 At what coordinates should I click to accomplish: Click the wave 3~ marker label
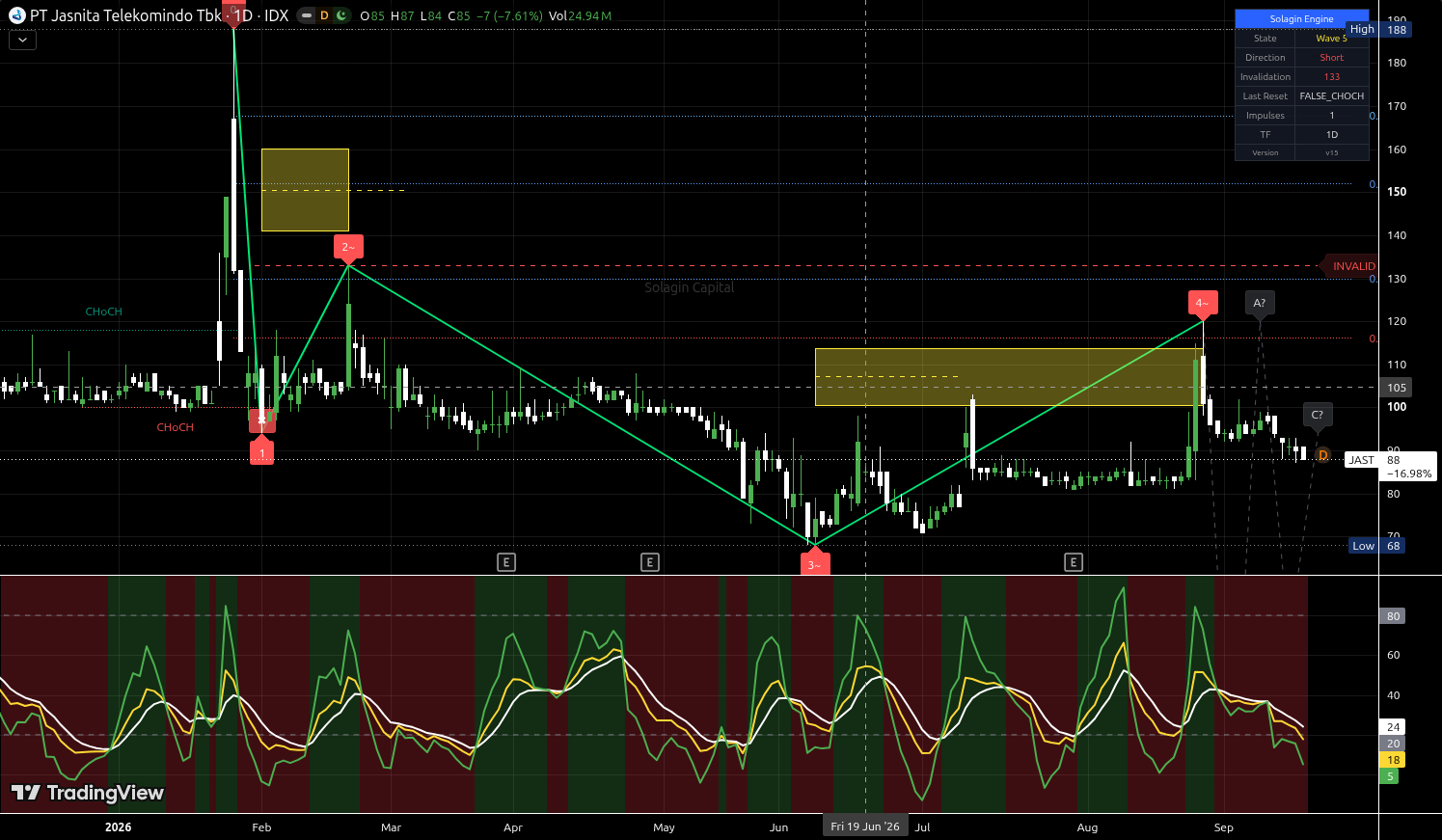[x=813, y=565]
